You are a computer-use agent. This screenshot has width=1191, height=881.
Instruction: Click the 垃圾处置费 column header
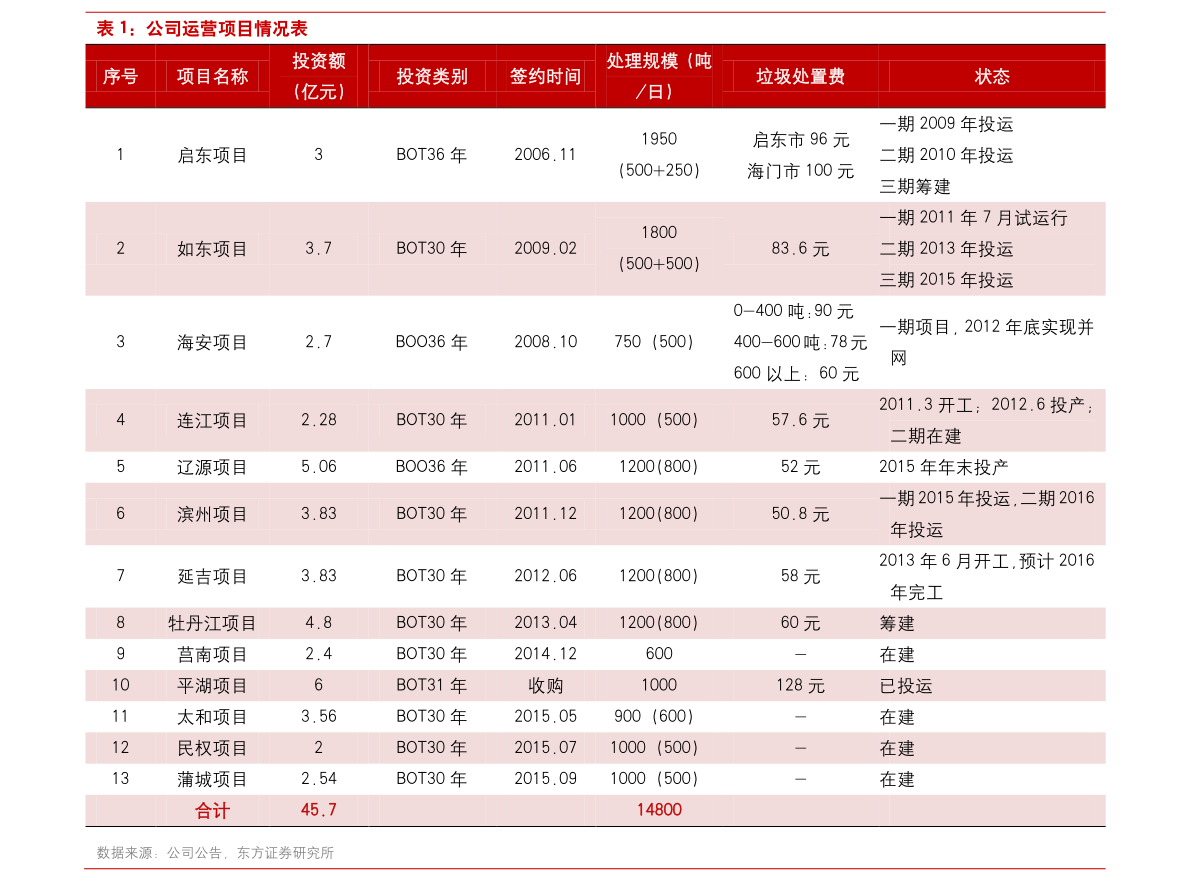[800, 76]
